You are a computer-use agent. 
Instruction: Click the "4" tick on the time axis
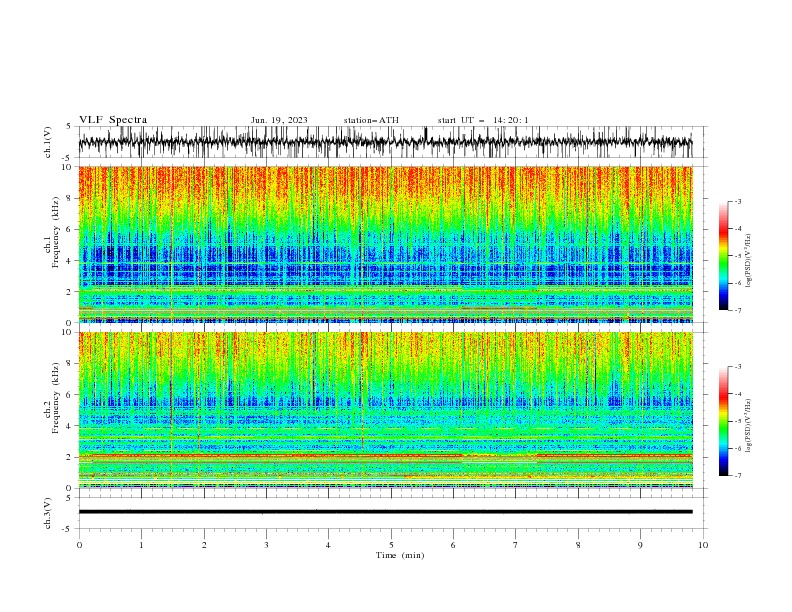coord(329,545)
